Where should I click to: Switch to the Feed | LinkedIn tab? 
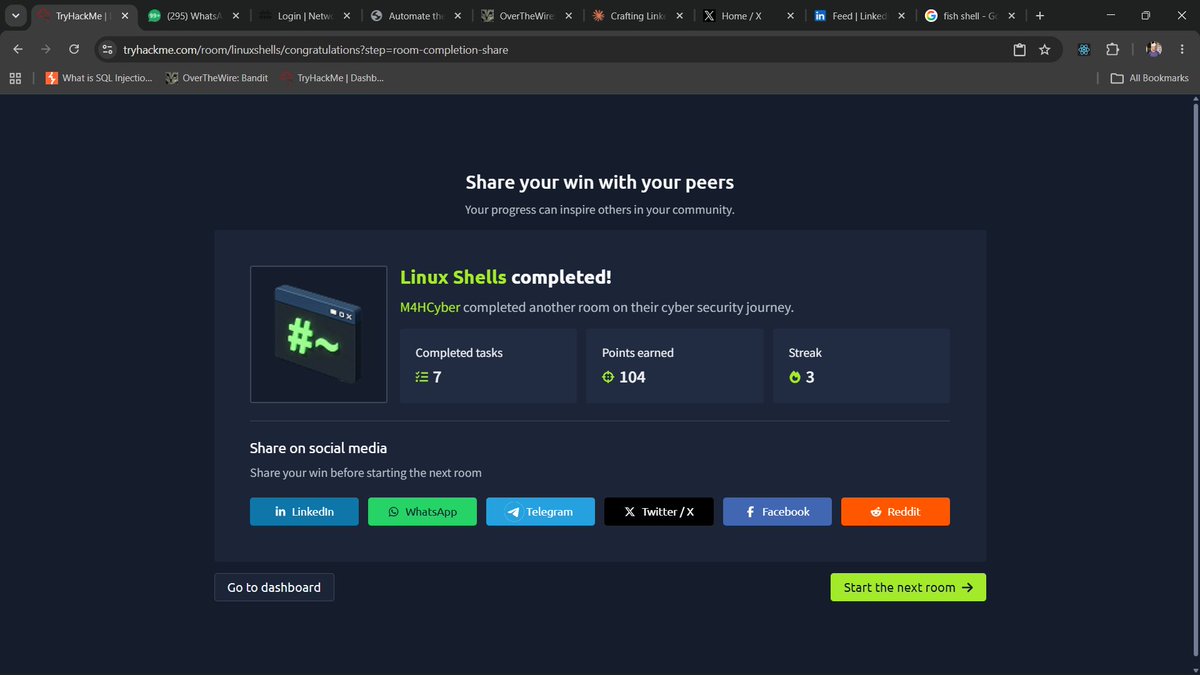[858, 16]
